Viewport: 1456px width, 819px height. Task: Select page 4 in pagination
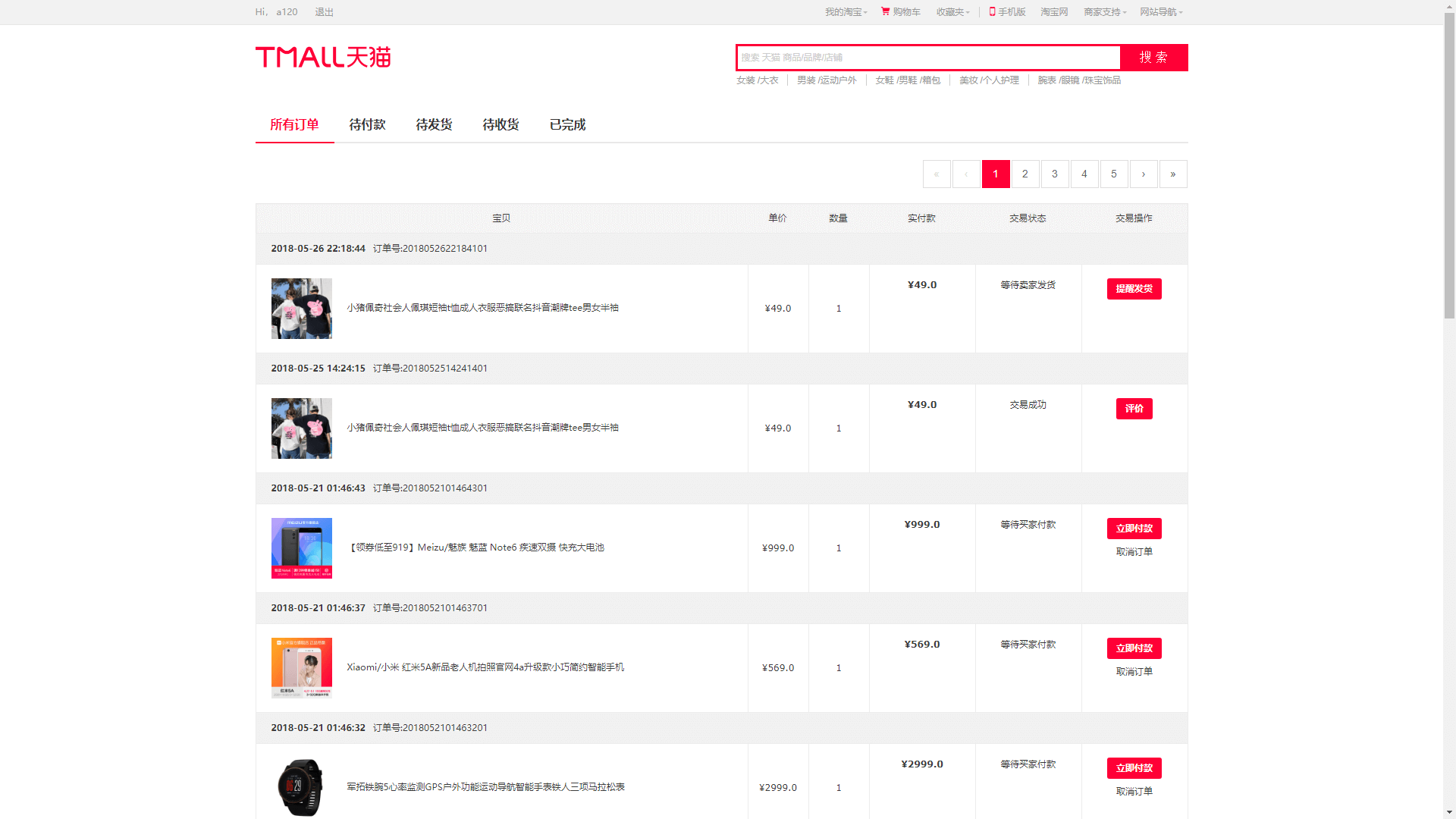1084,174
